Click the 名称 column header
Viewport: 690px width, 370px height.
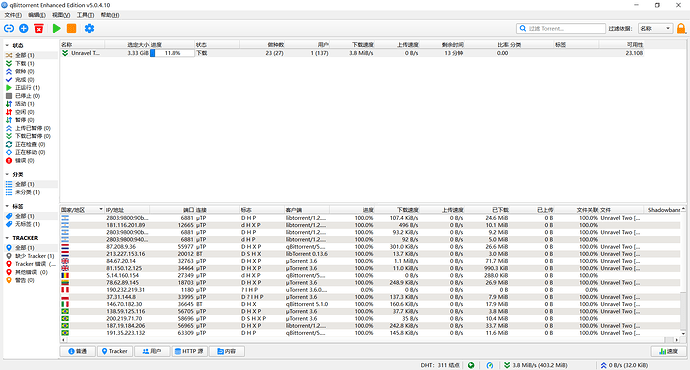[82, 44]
